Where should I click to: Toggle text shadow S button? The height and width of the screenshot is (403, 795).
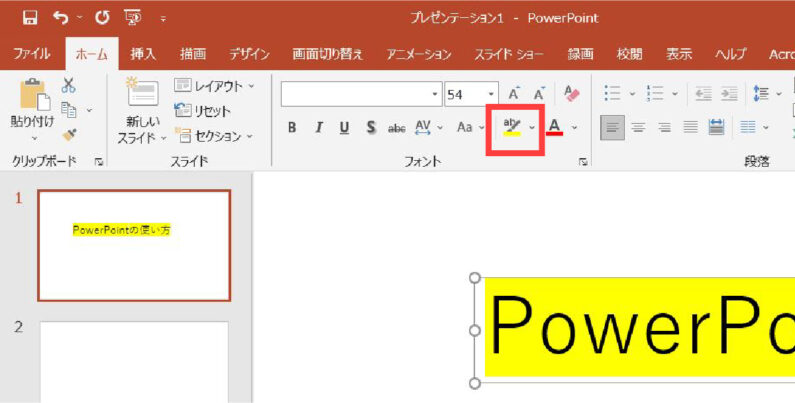point(371,128)
